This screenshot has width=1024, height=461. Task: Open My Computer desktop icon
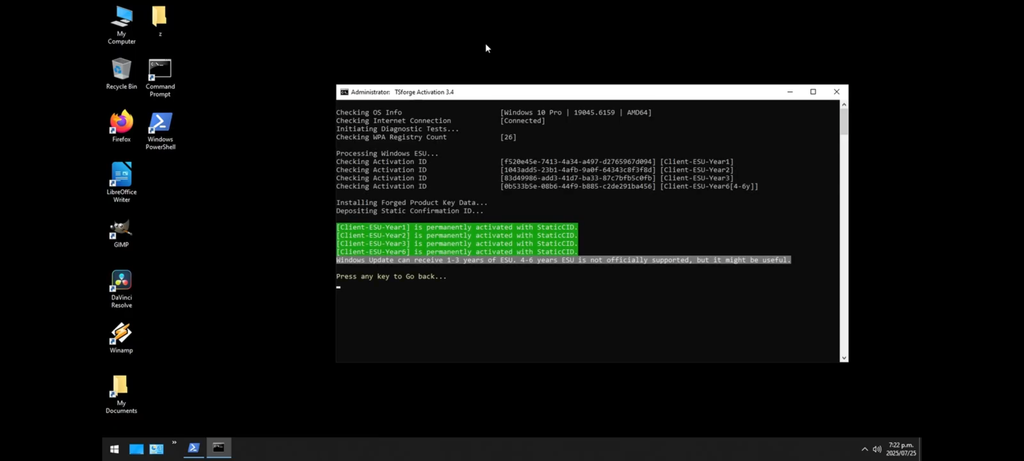click(x=121, y=17)
